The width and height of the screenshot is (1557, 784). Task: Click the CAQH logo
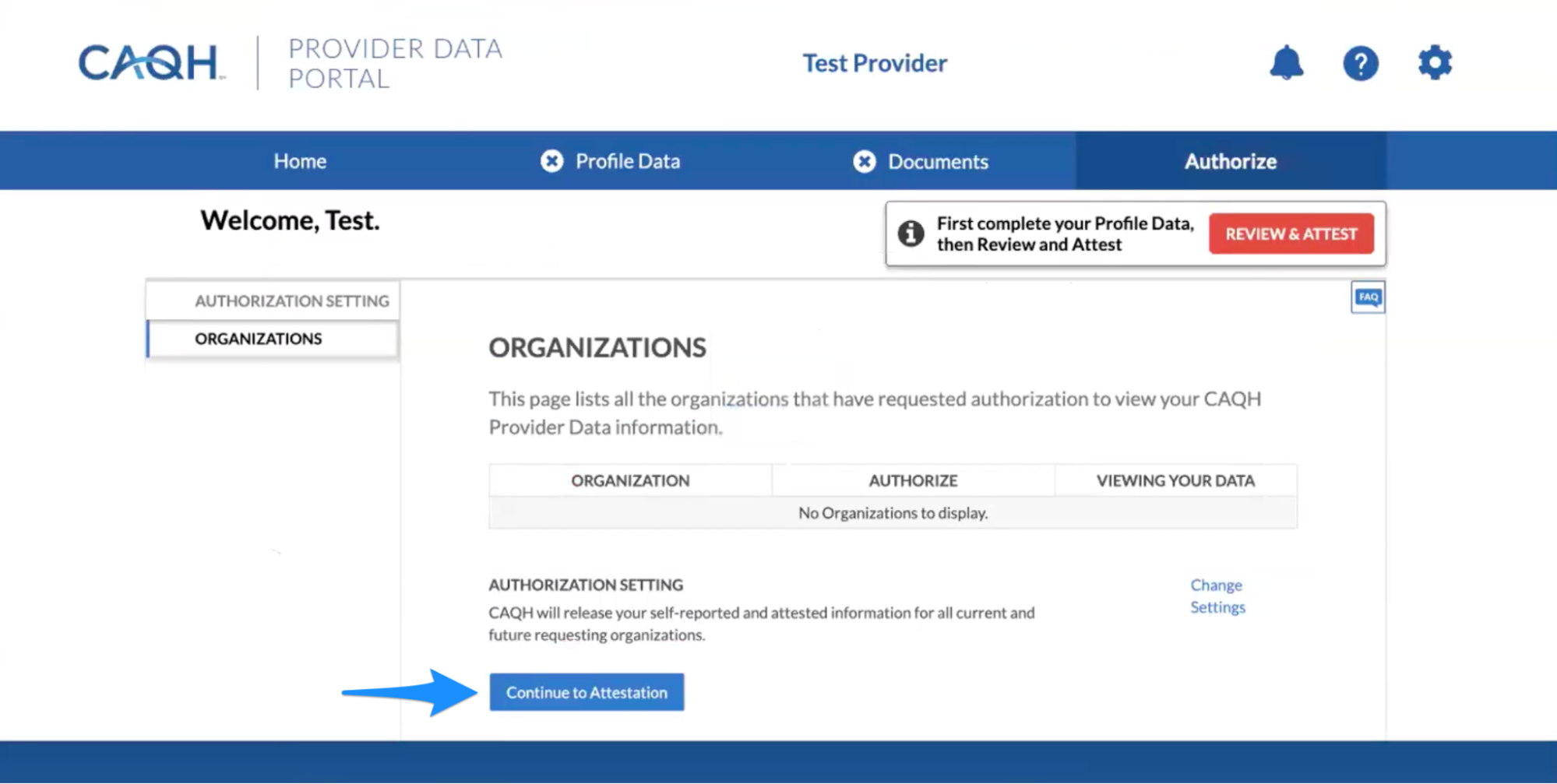150,62
